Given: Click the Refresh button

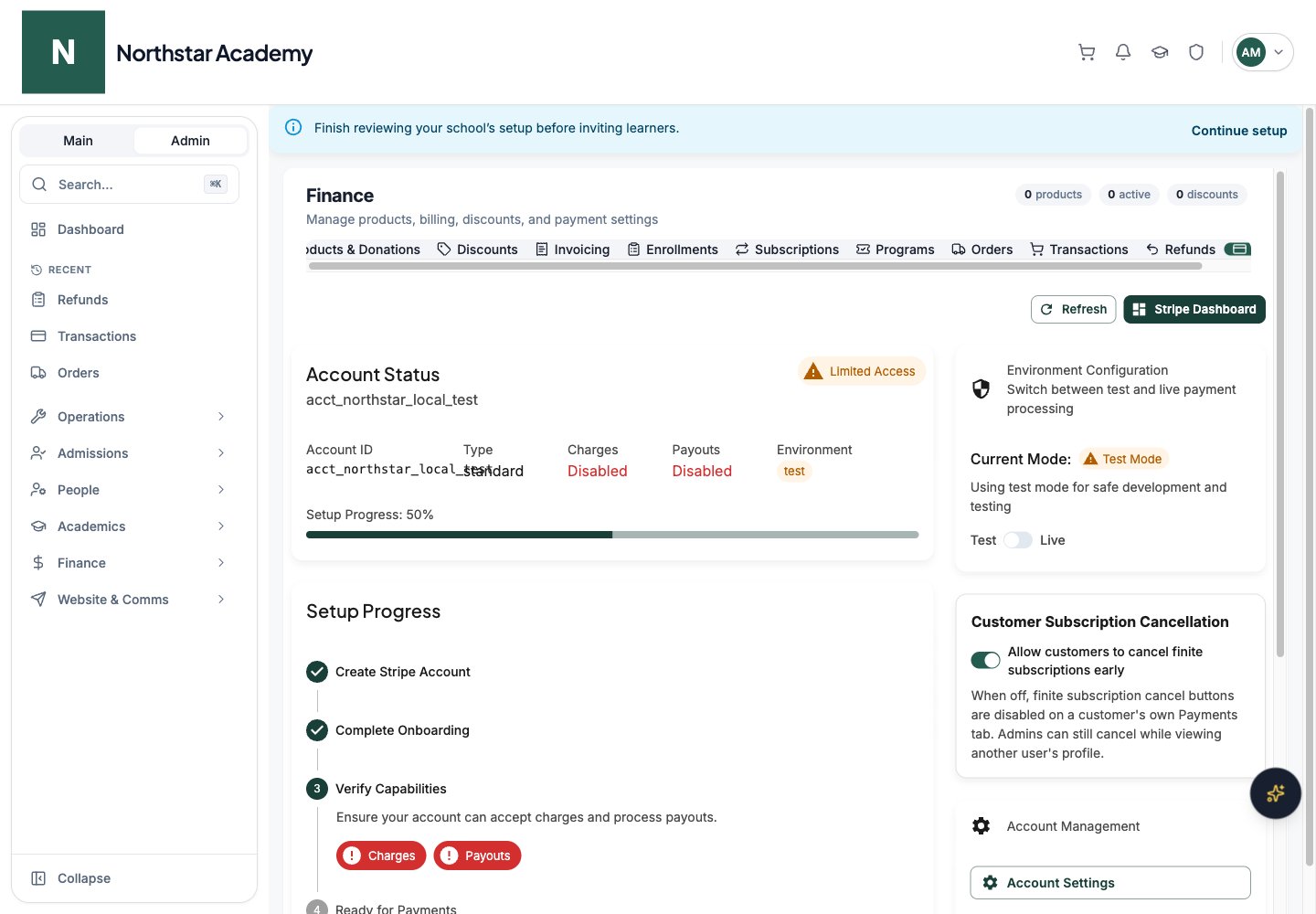Looking at the screenshot, I should 1074,309.
